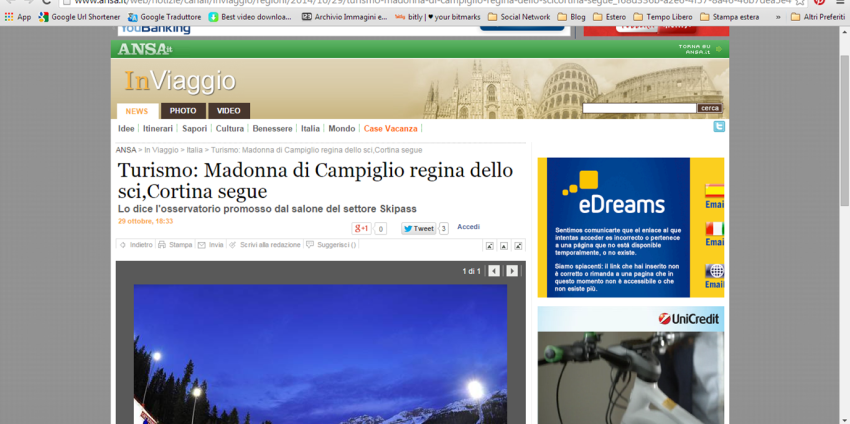This screenshot has width=850, height=424.
Task: Open the Cultura section
Action: point(230,129)
